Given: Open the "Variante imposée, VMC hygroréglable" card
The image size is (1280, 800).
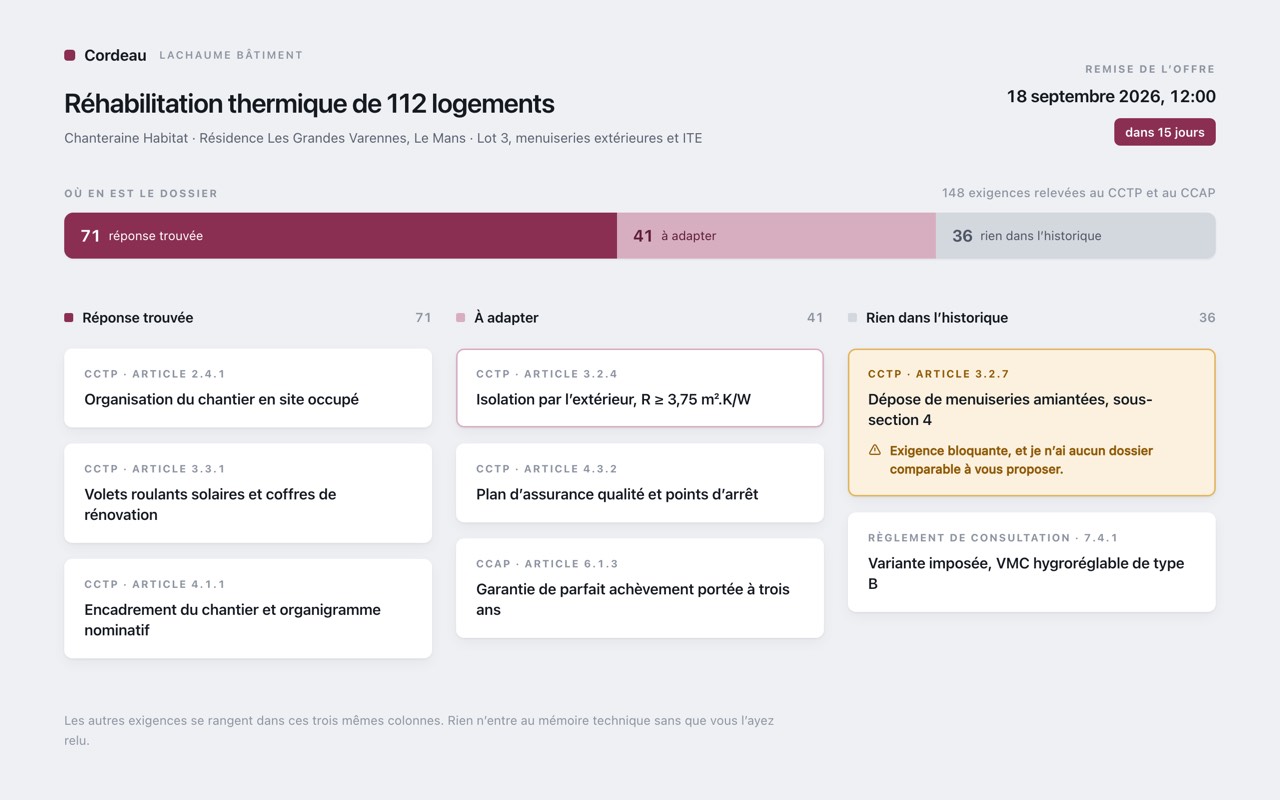Looking at the screenshot, I should pos(1032,562).
